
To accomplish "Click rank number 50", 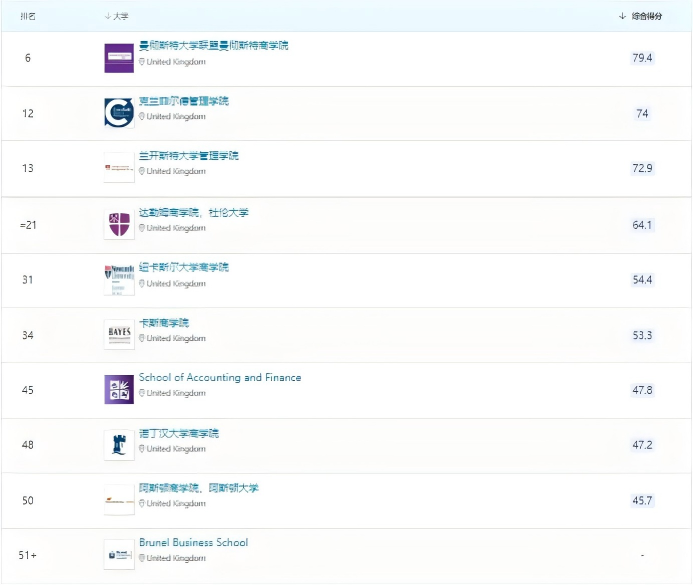I will pos(28,501).
